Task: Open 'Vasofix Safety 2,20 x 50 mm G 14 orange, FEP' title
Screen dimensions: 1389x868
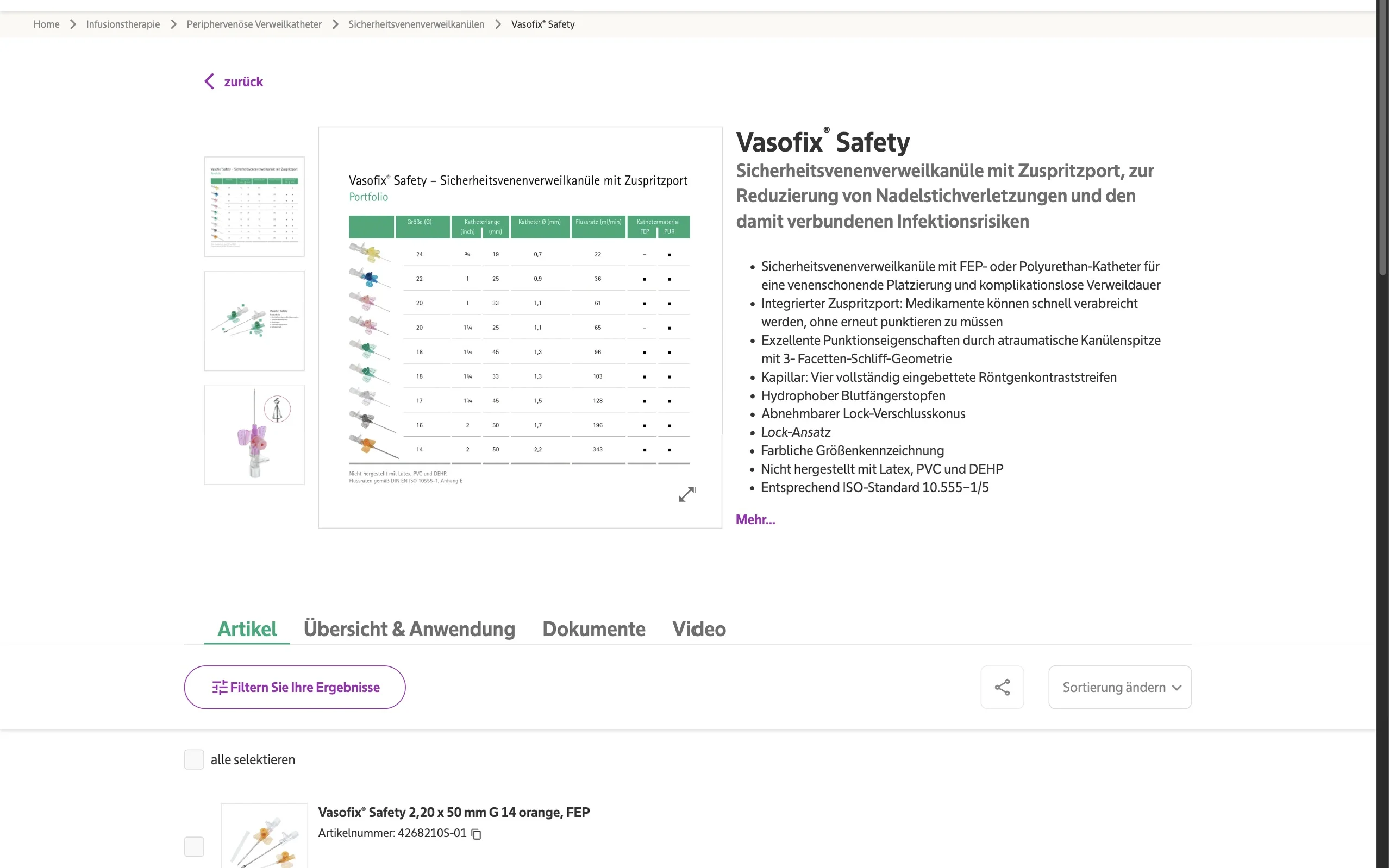Action: pyautogui.click(x=454, y=812)
